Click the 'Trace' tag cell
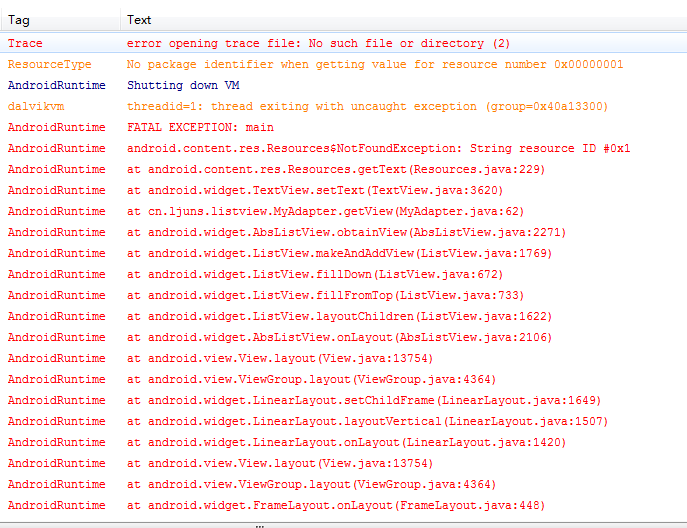This screenshot has width=687, height=528. [25, 43]
